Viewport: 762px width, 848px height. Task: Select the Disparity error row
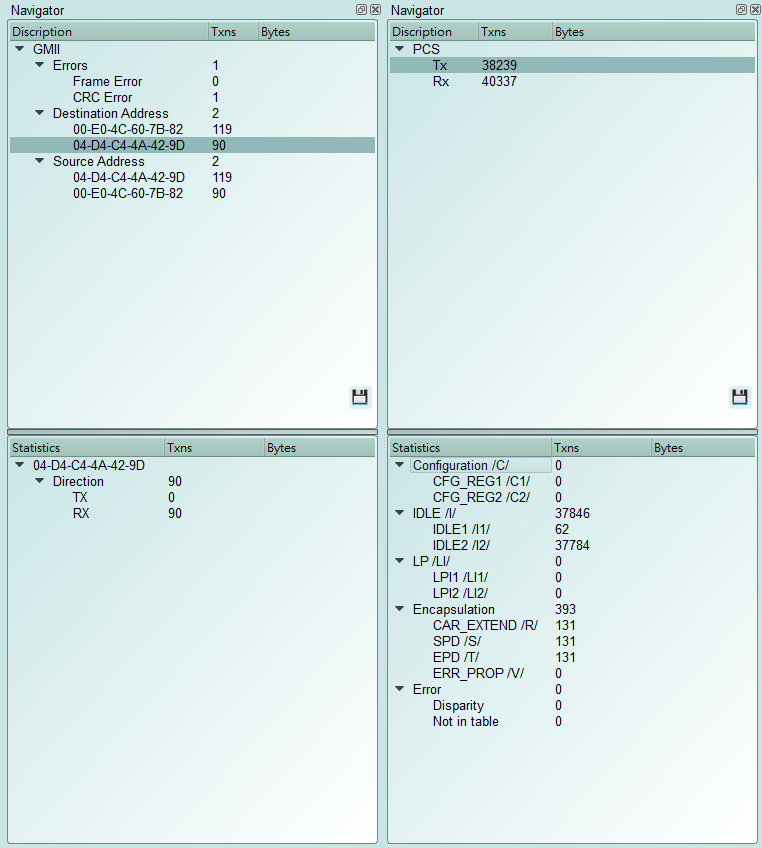pyautogui.click(x=572, y=706)
